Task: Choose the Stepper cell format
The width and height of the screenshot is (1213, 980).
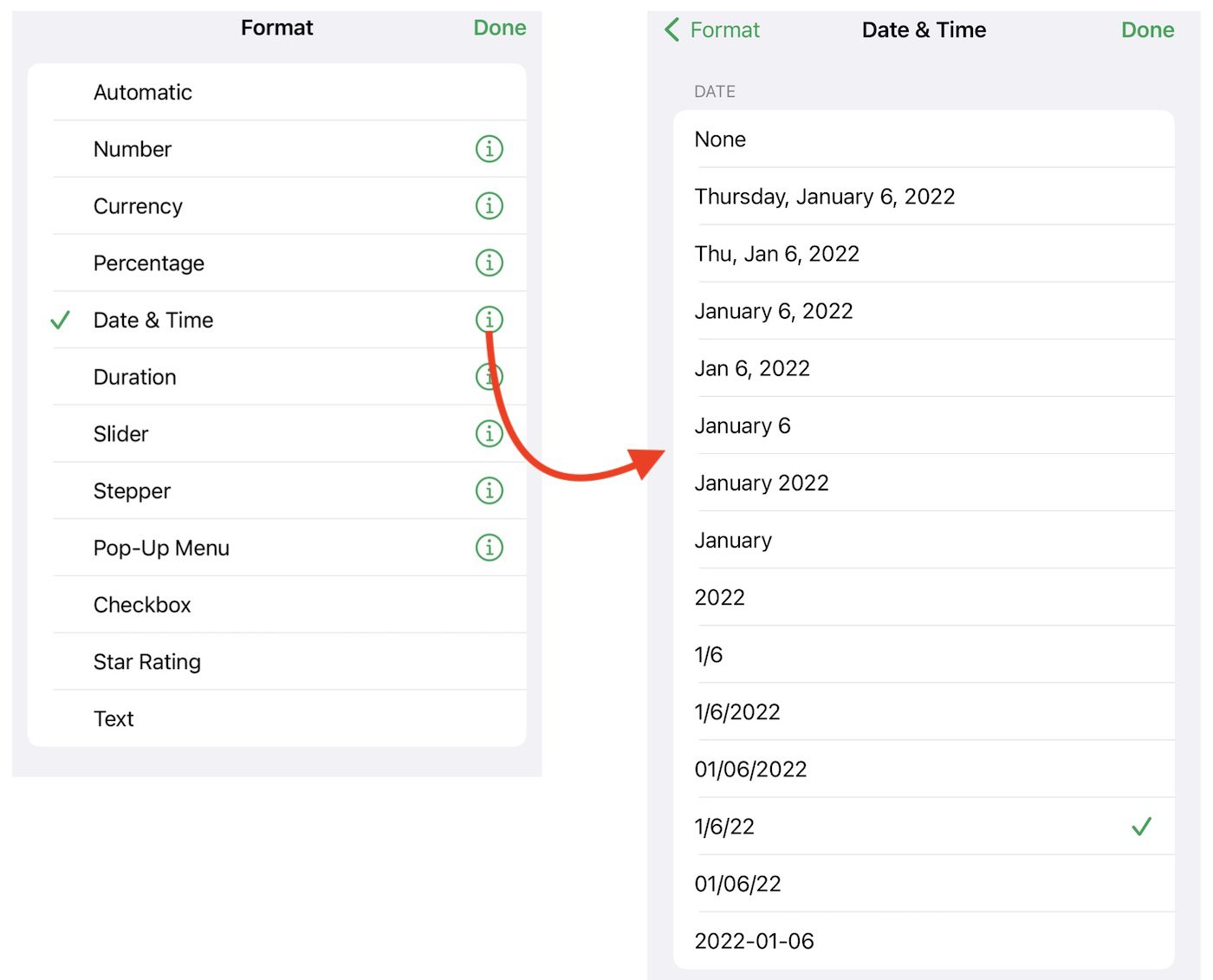Action: tap(132, 491)
